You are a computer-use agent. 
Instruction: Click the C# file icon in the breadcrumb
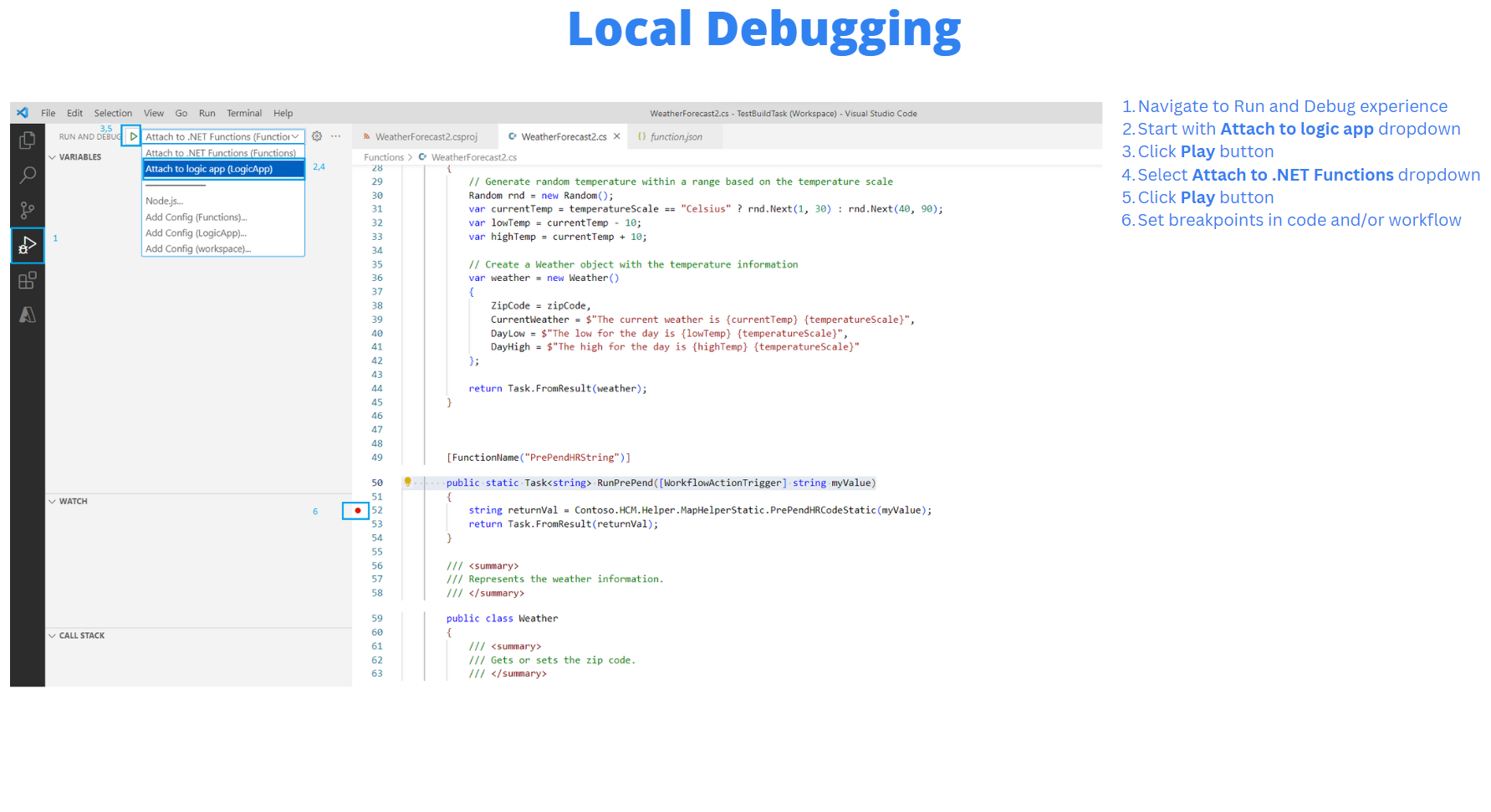[423, 157]
